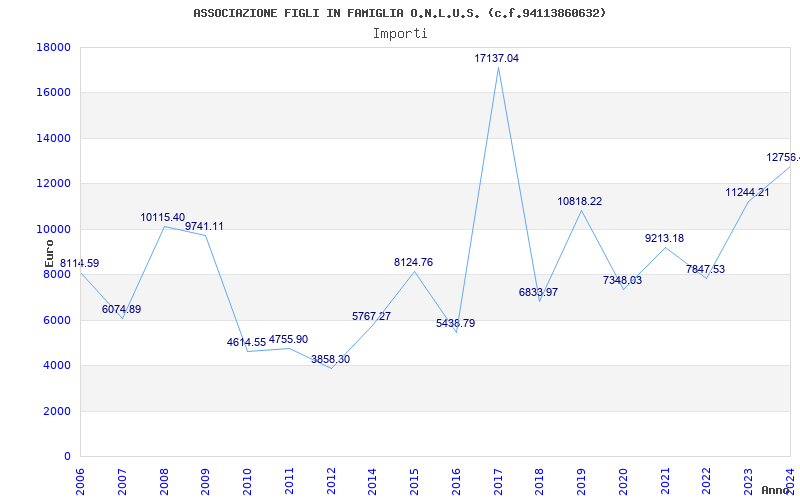Select the 8114.59 data label
Screen dimensions: 800x500
tap(80, 264)
